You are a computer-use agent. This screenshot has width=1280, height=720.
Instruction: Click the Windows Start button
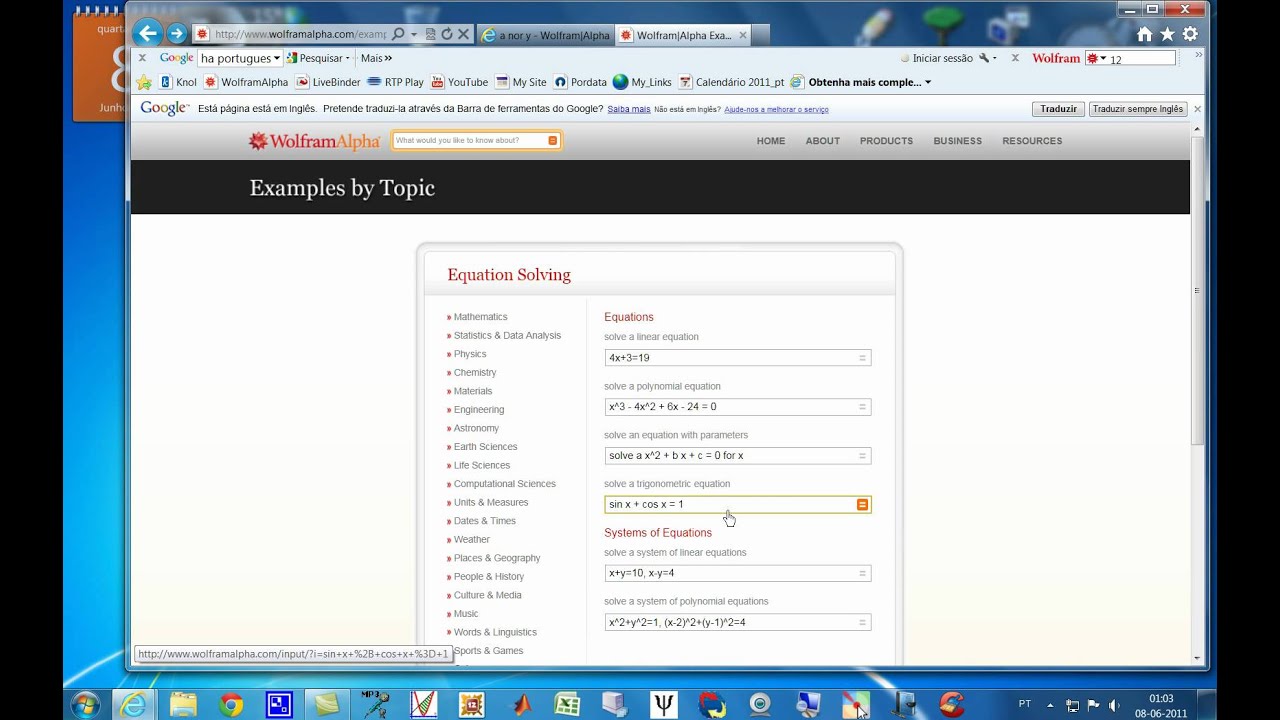(86, 705)
